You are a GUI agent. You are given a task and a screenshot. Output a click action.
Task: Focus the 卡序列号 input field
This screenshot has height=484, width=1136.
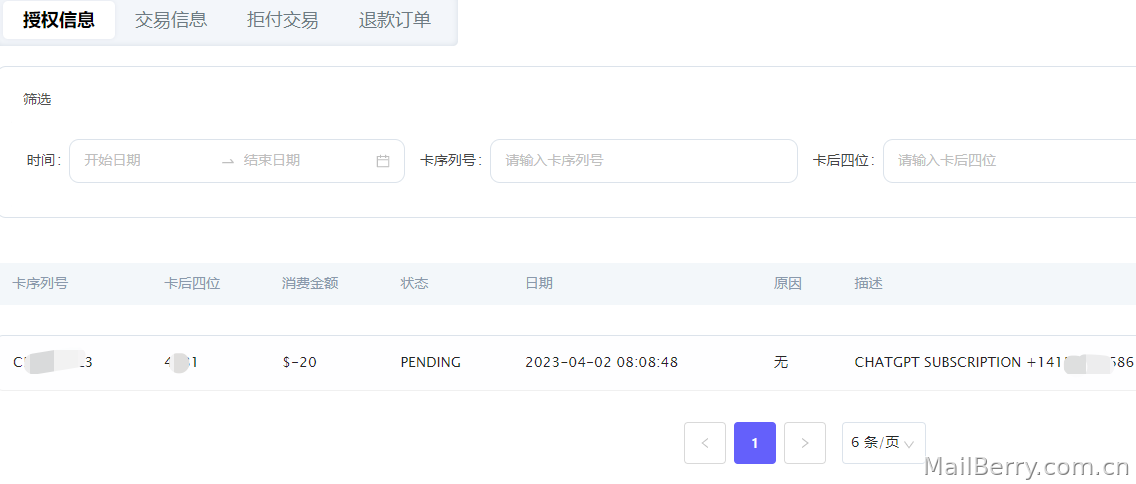[643, 161]
